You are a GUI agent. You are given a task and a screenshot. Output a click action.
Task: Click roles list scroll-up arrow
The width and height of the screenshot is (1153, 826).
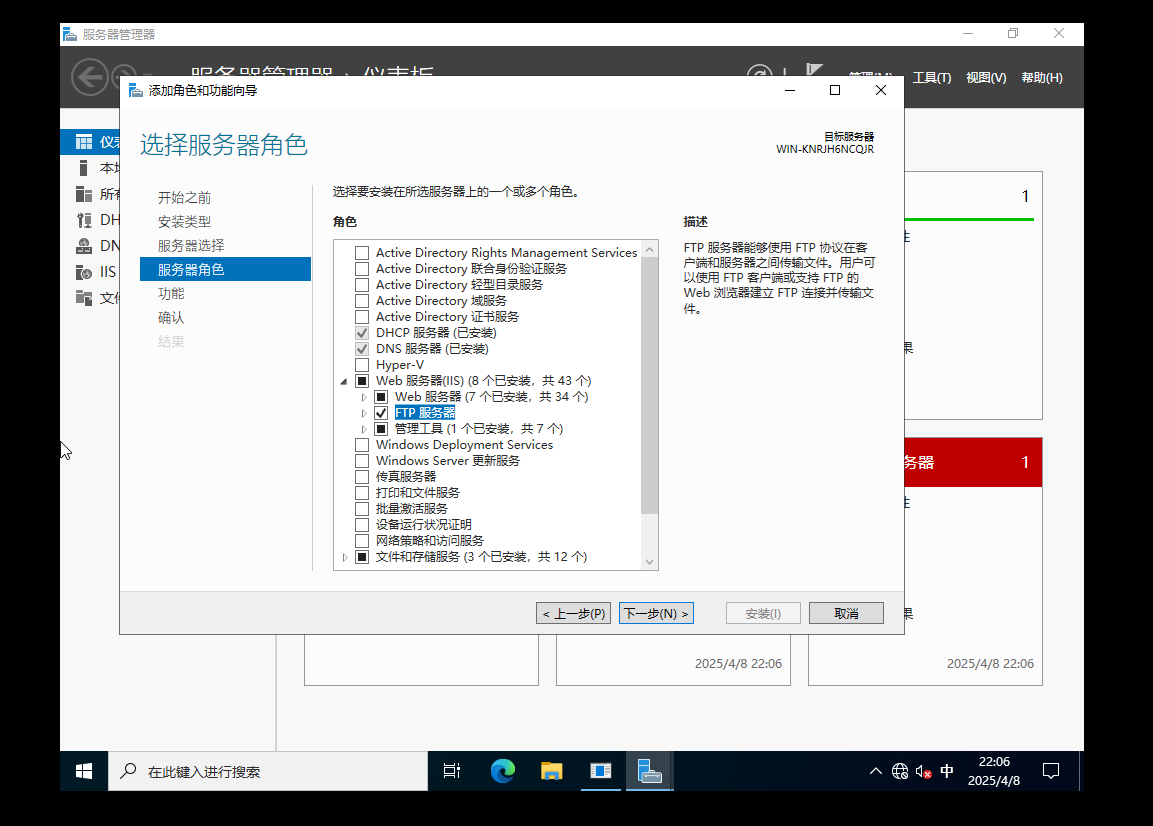pyautogui.click(x=649, y=250)
